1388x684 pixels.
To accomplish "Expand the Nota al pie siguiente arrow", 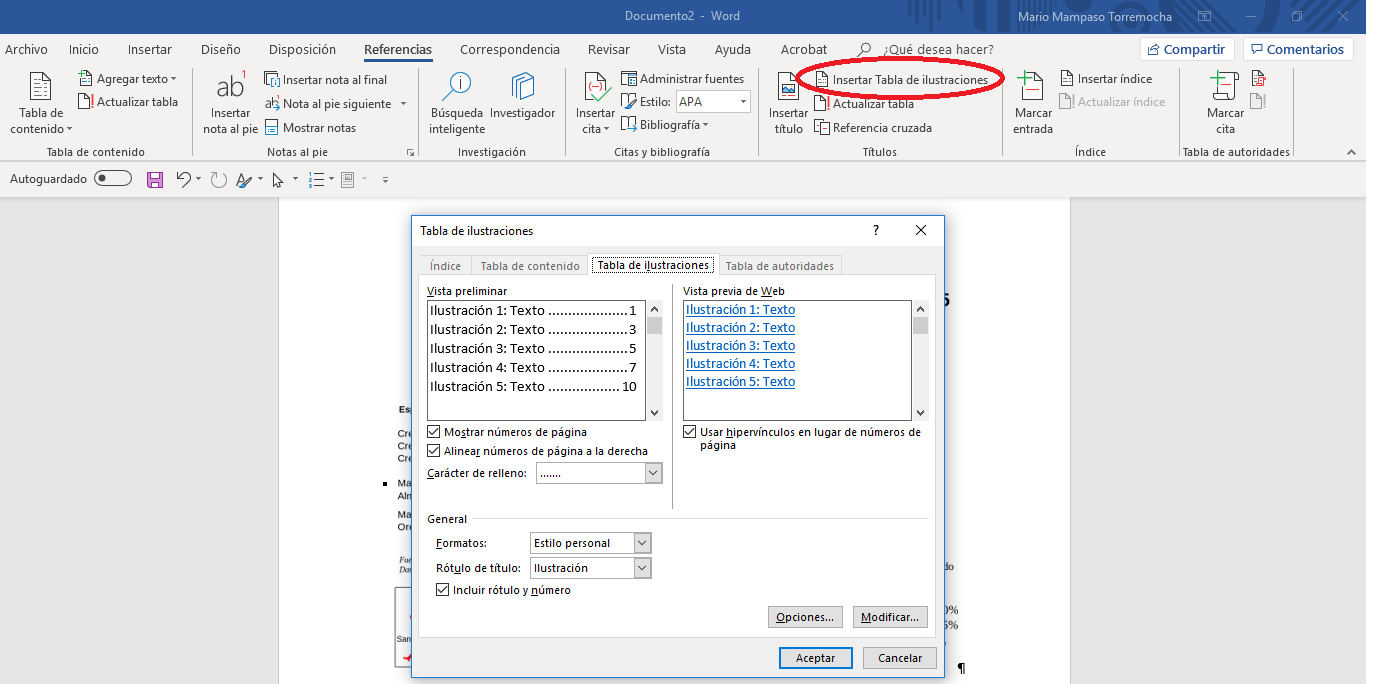I will point(403,104).
